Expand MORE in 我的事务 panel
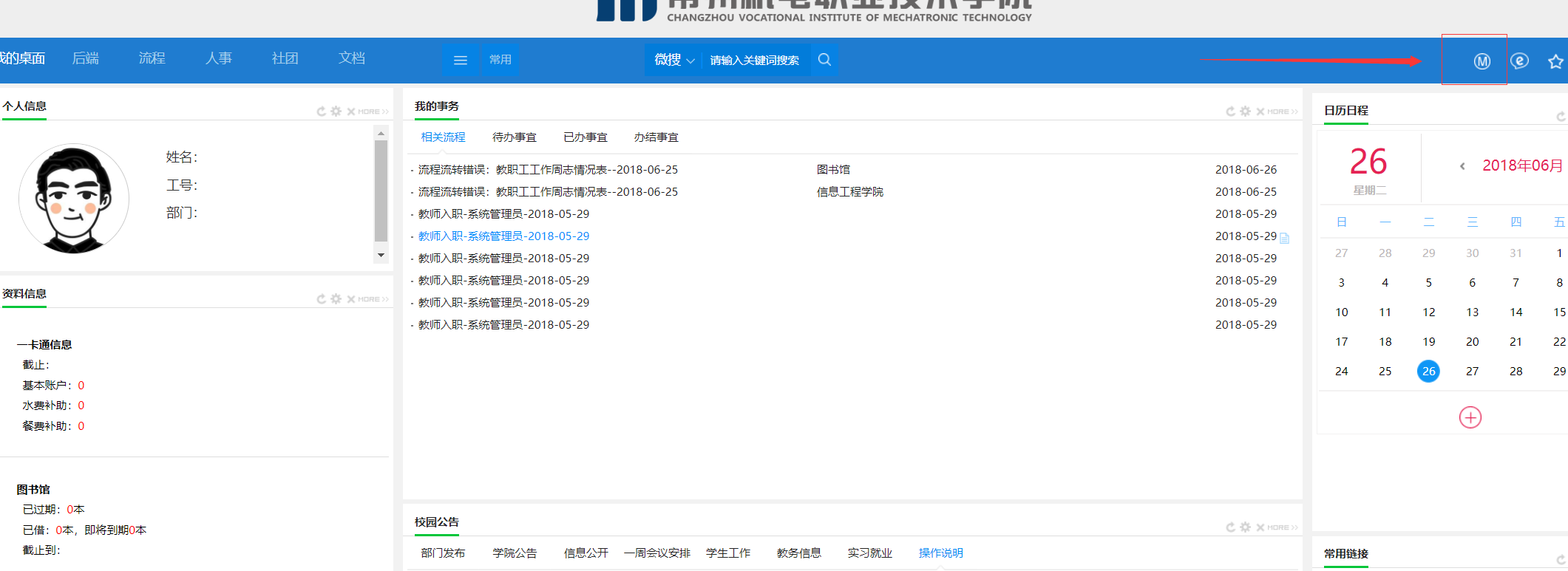 pyautogui.click(x=1282, y=112)
